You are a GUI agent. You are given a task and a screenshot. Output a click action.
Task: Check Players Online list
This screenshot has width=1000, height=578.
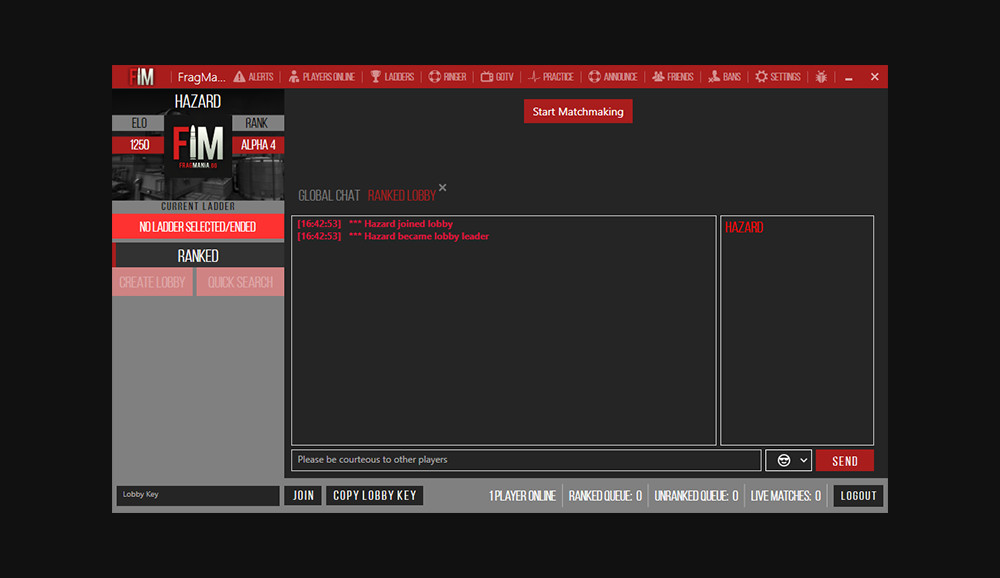pos(322,76)
